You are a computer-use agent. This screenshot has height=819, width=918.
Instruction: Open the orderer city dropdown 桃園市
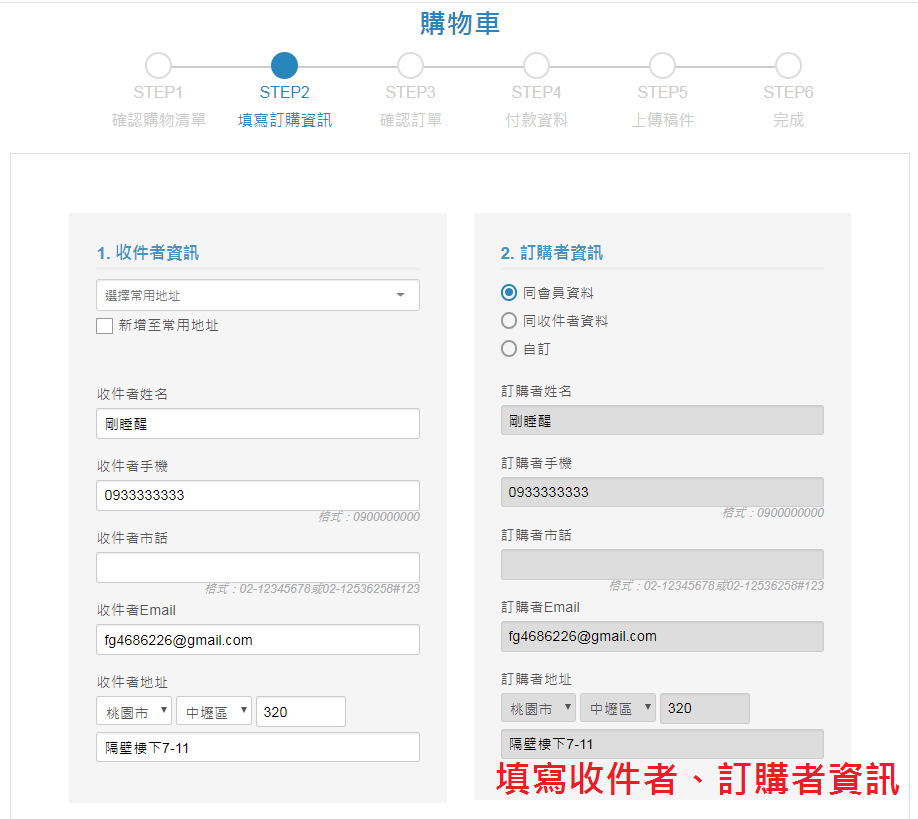(x=538, y=708)
